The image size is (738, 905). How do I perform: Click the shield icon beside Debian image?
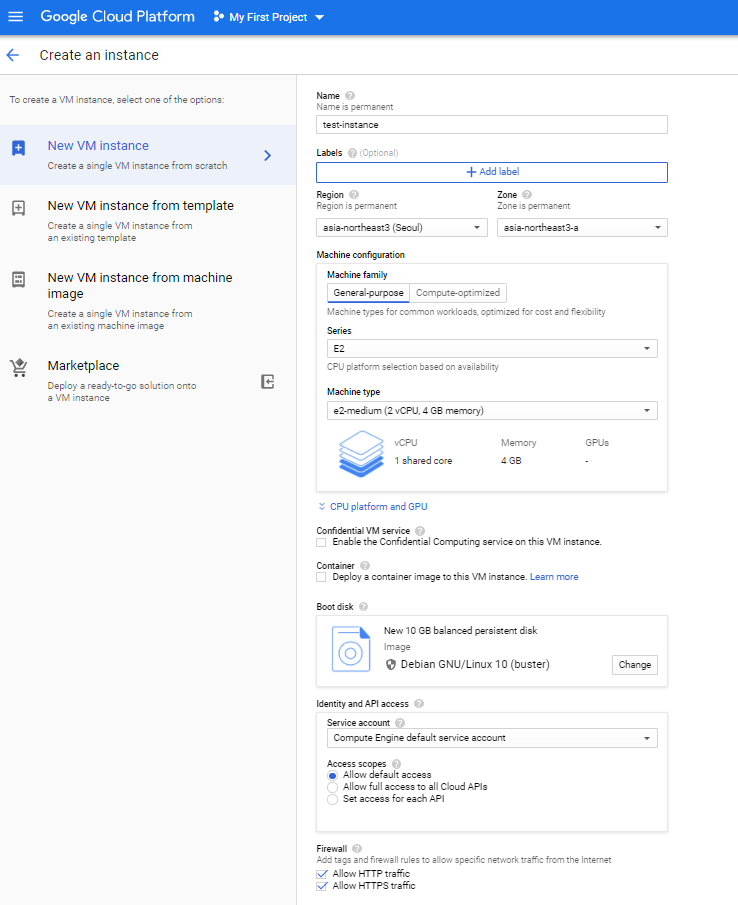click(391, 664)
